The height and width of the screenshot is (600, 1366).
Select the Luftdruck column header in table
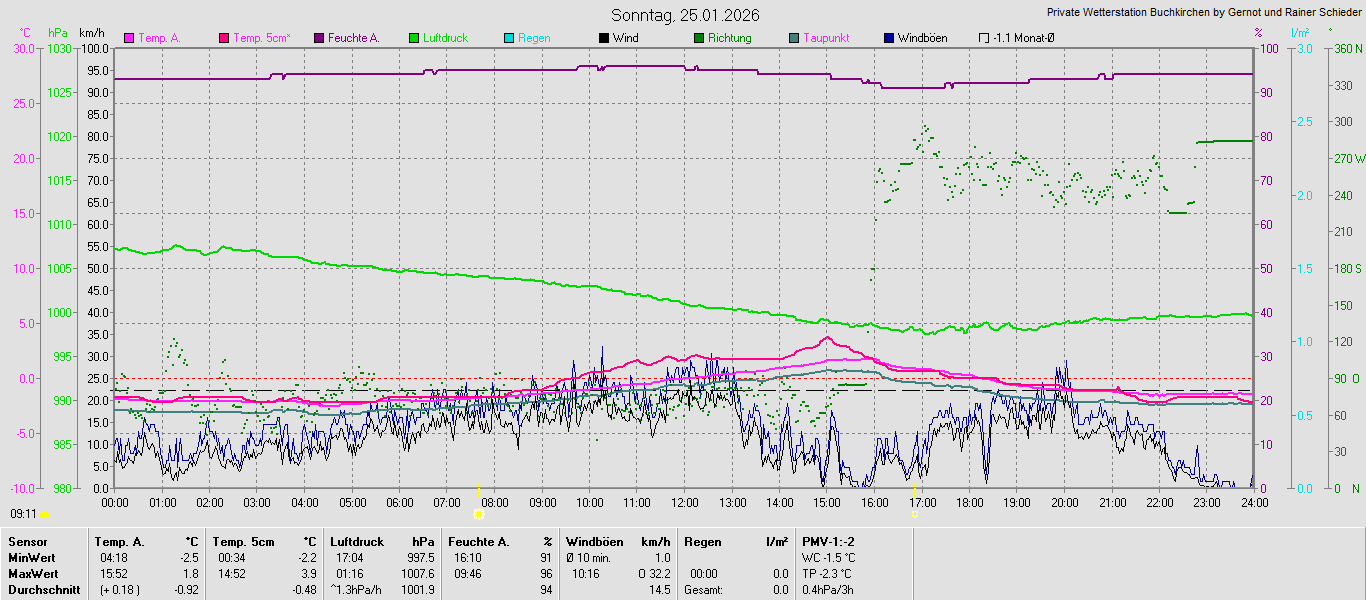(x=357, y=542)
